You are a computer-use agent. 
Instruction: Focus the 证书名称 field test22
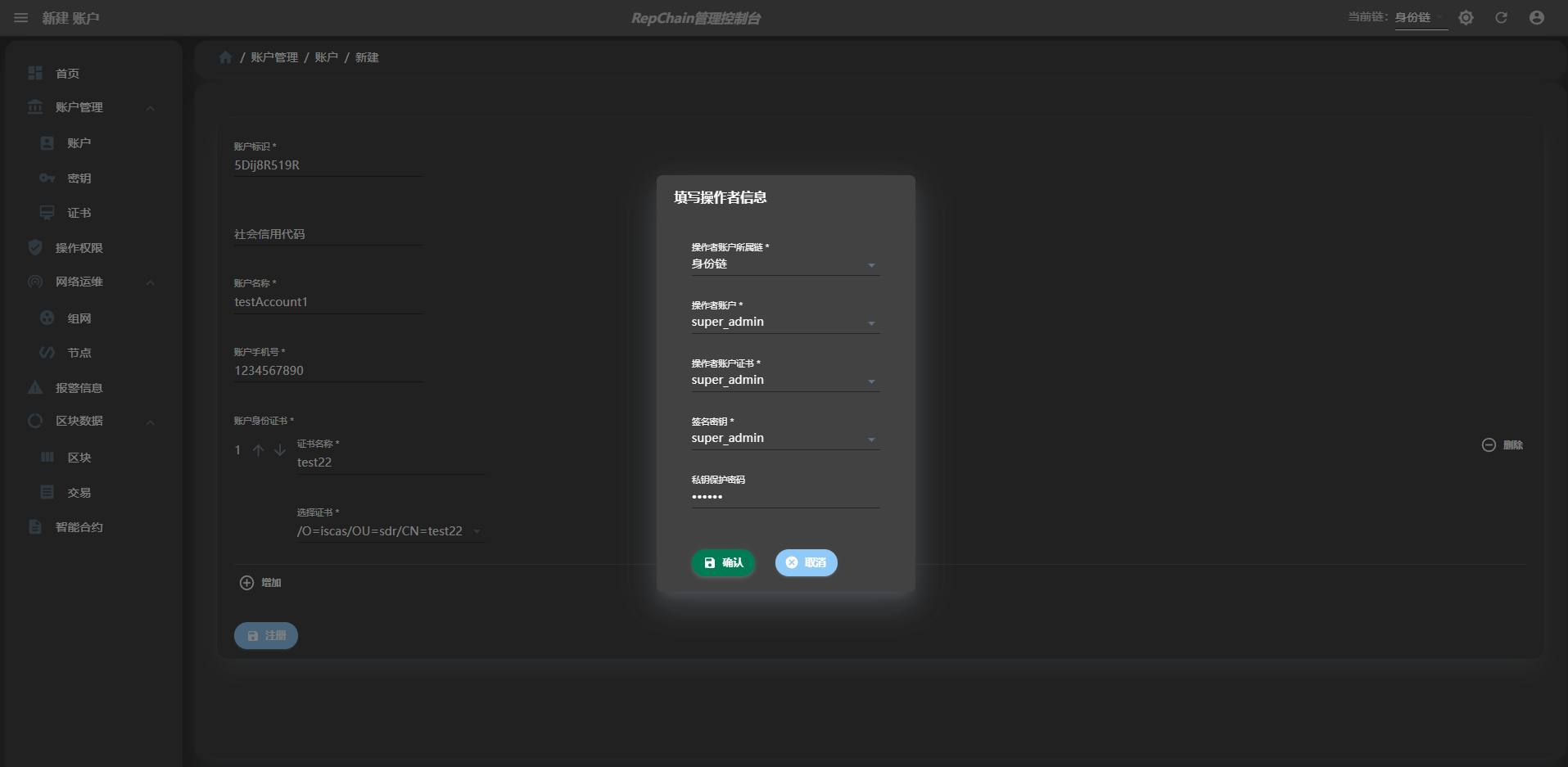coord(390,462)
